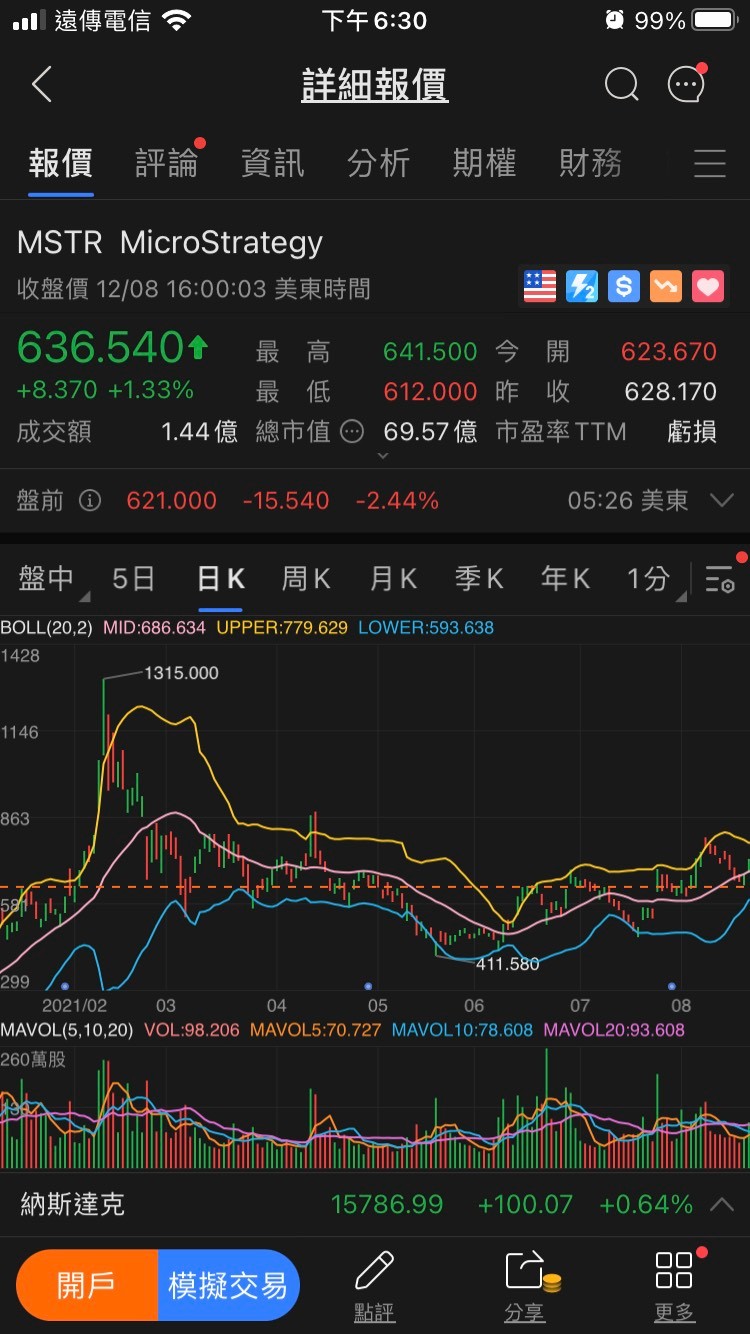The width and height of the screenshot is (750, 1334).
Task: Open the chat bubble messages icon
Action: coord(686,85)
